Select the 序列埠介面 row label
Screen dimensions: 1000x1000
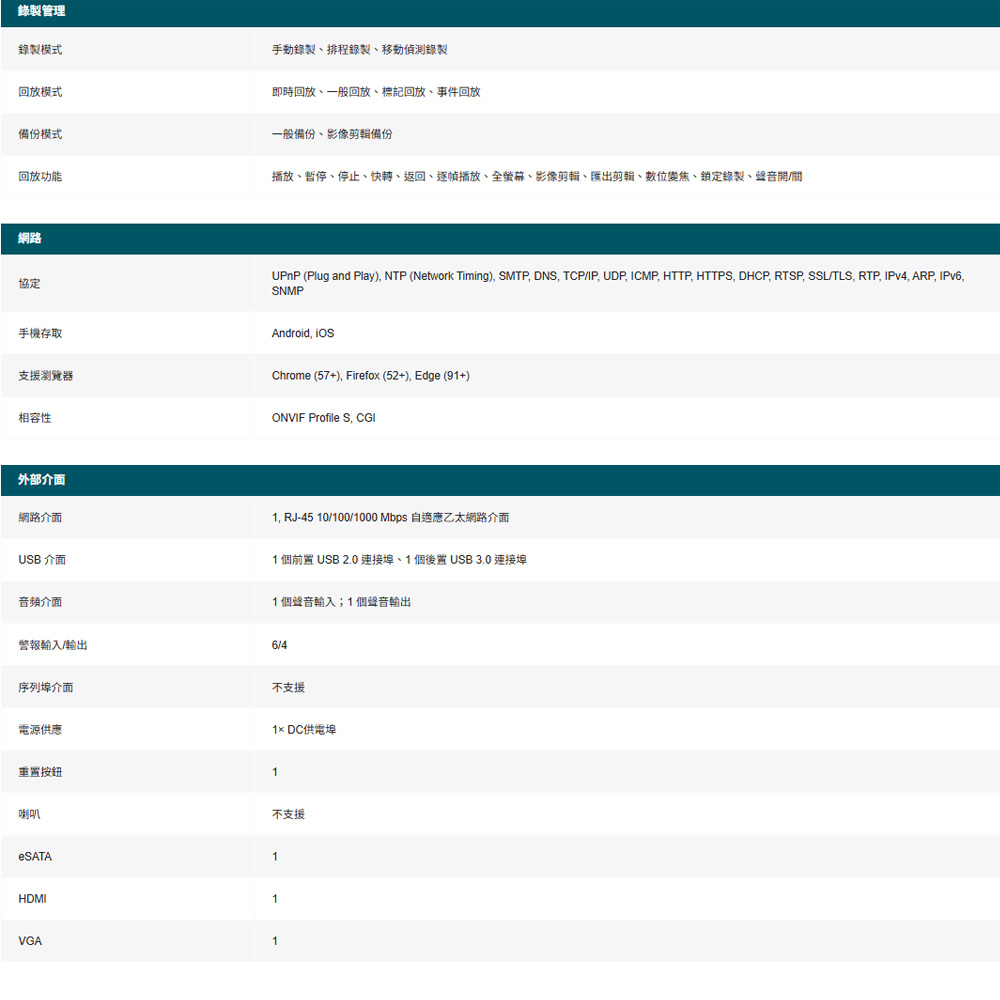point(45,688)
